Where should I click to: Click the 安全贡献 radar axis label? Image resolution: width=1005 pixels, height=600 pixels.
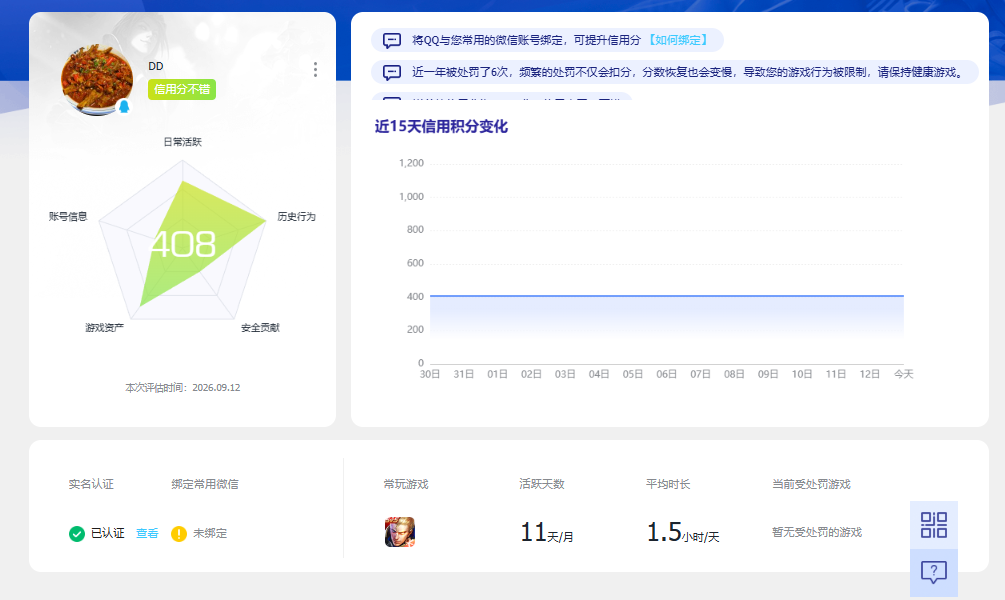(260, 328)
